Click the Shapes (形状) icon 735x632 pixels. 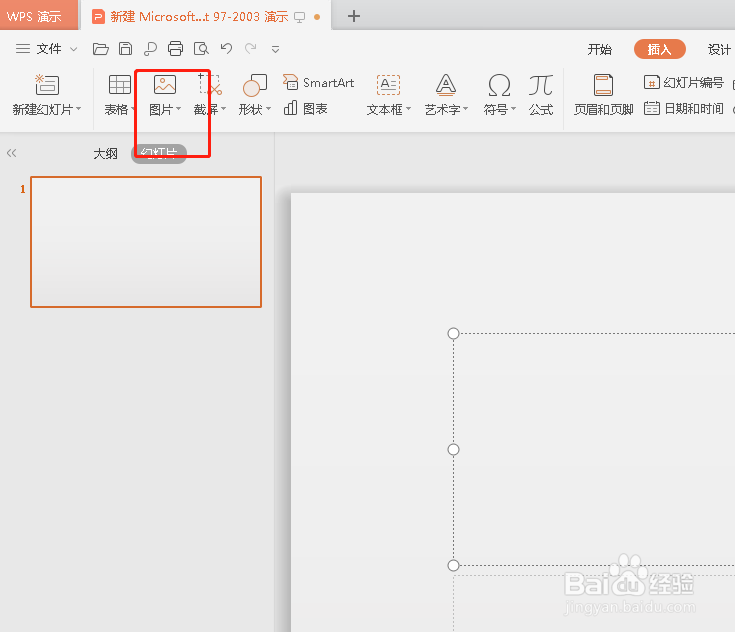[x=255, y=85]
